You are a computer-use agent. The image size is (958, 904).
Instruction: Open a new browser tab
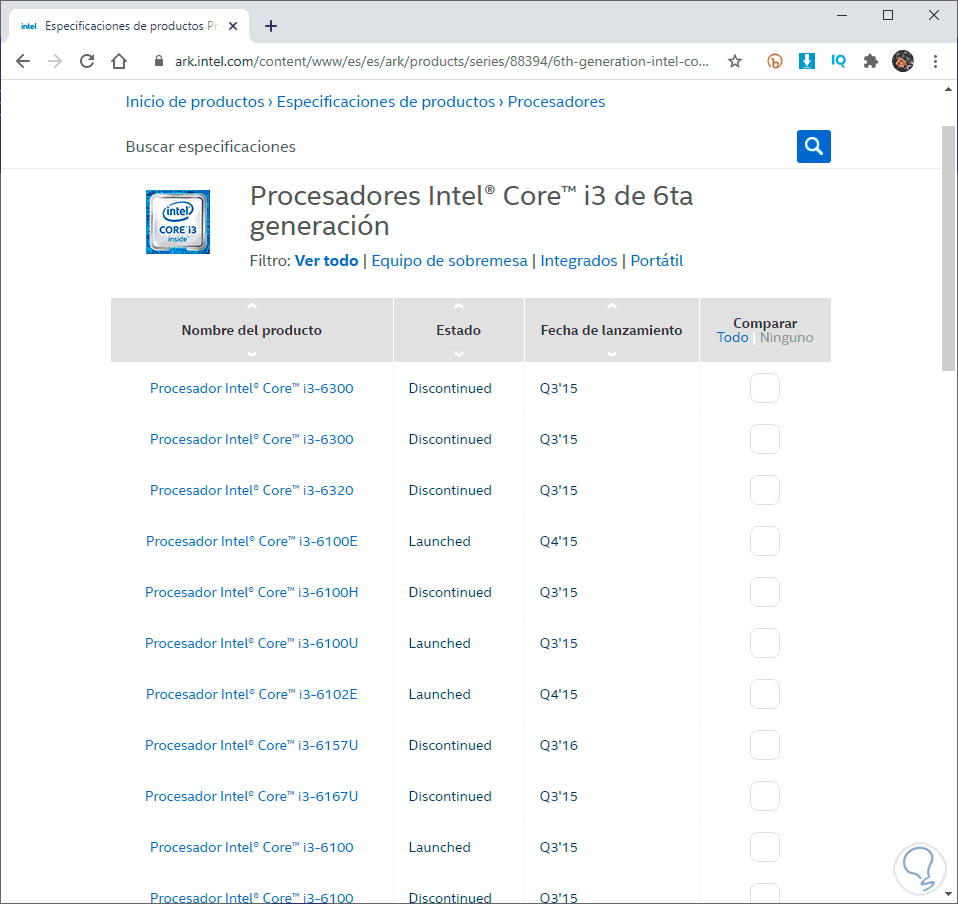pos(271,26)
